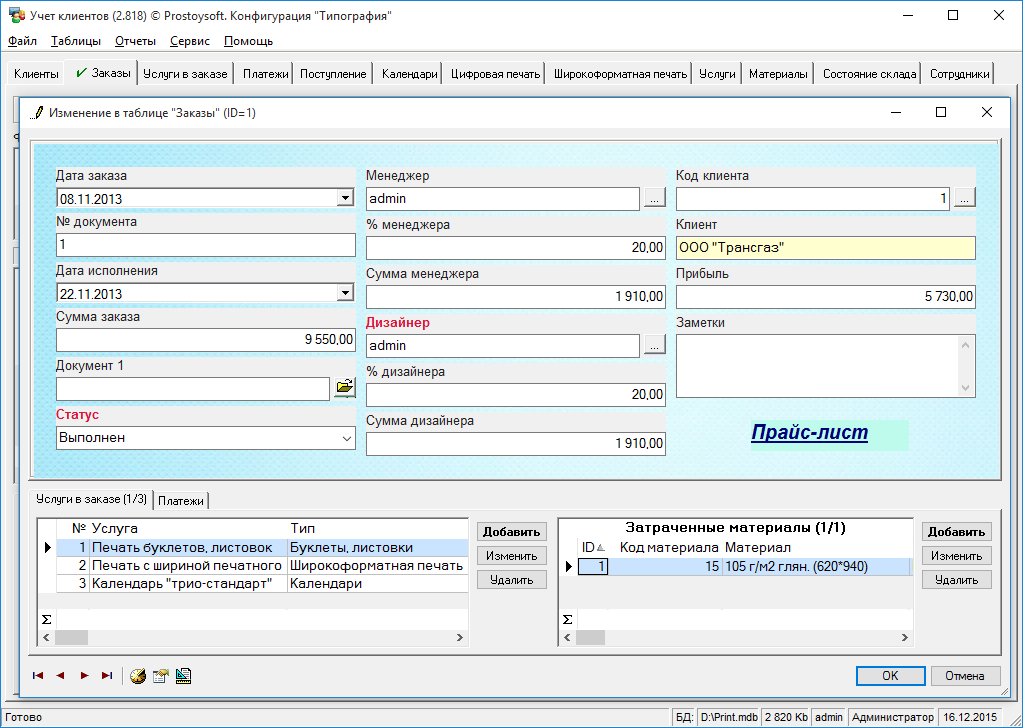
Task: Switch to Клиенты tab
Action: 37,74
